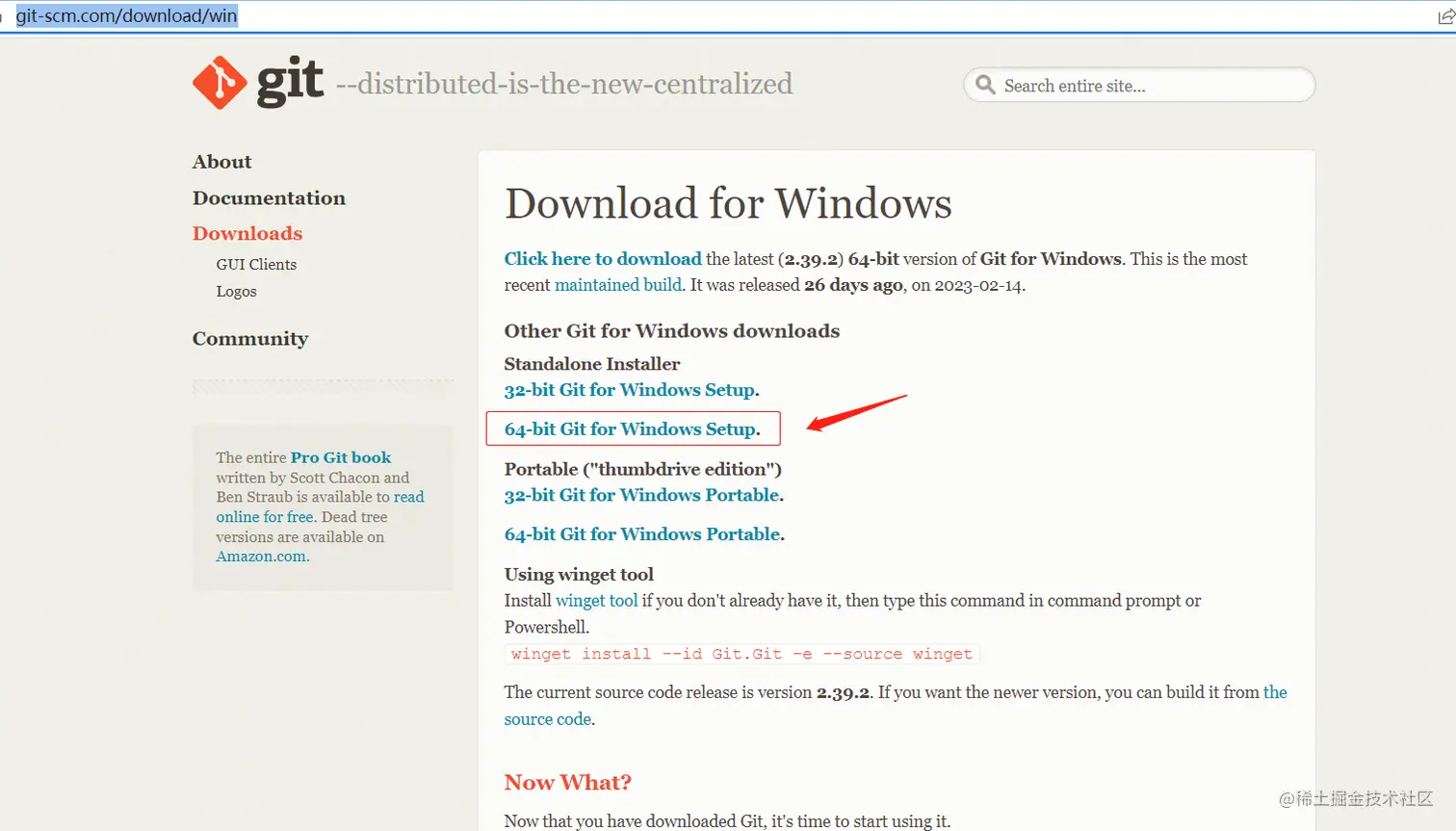Click the '--distributed-is-the-new-centralized' tagline
The width and height of the screenshot is (1456, 831).
coord(564,84)
